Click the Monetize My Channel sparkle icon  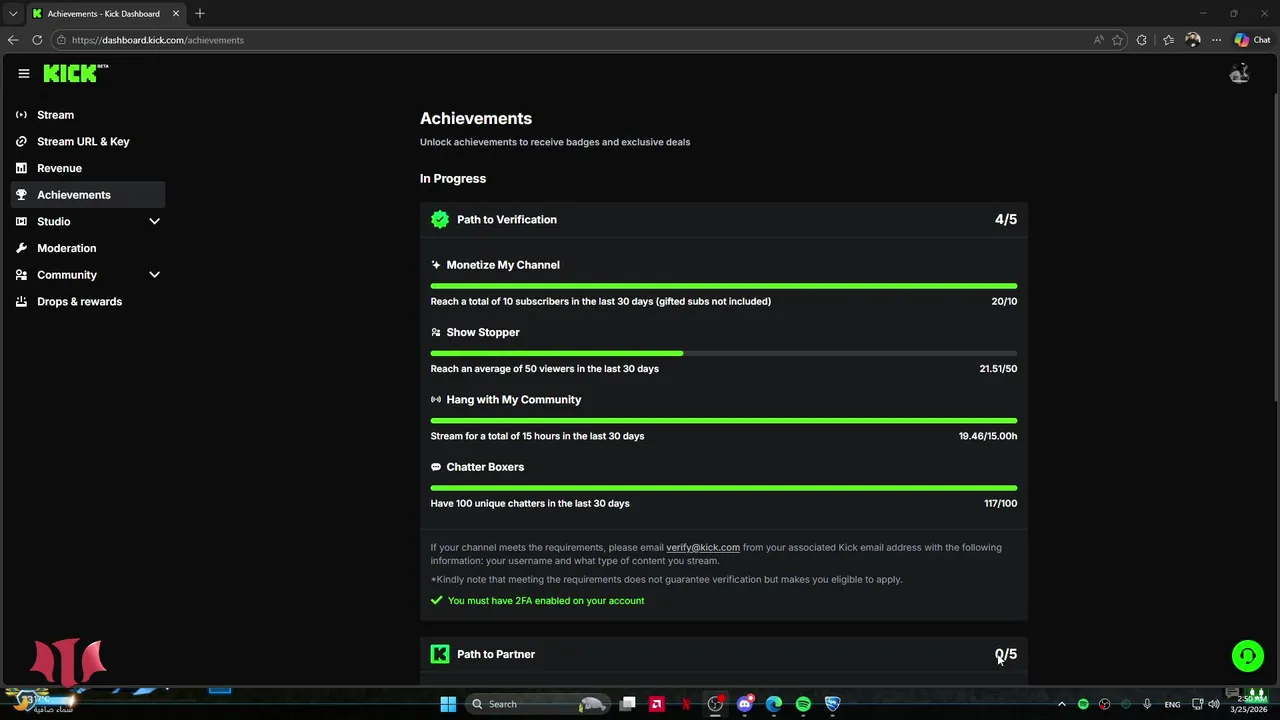click(436, 265)
